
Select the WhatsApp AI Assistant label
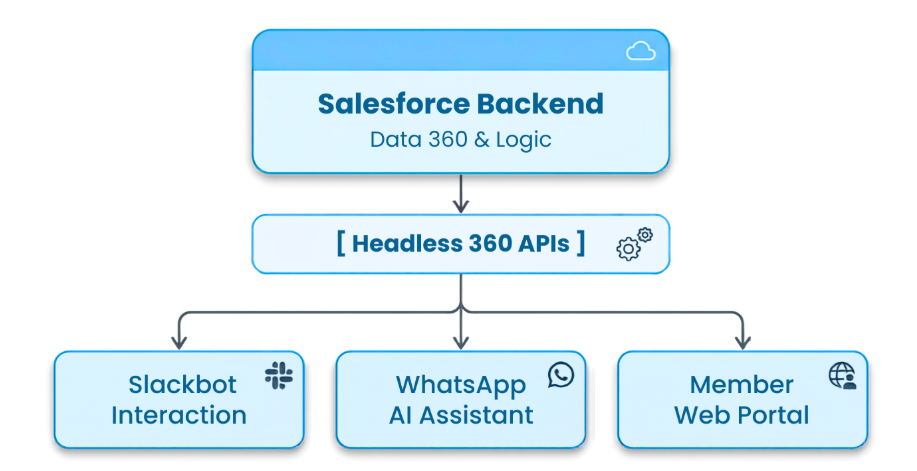[x=461, y=400]
